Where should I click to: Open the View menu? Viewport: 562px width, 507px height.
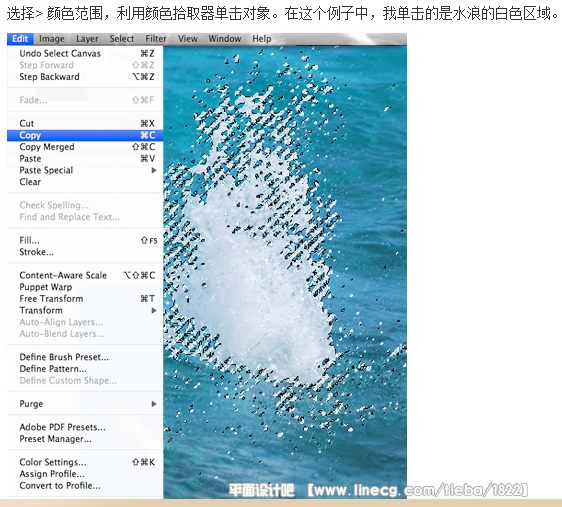pyautogui.click(x=188, y=39)
